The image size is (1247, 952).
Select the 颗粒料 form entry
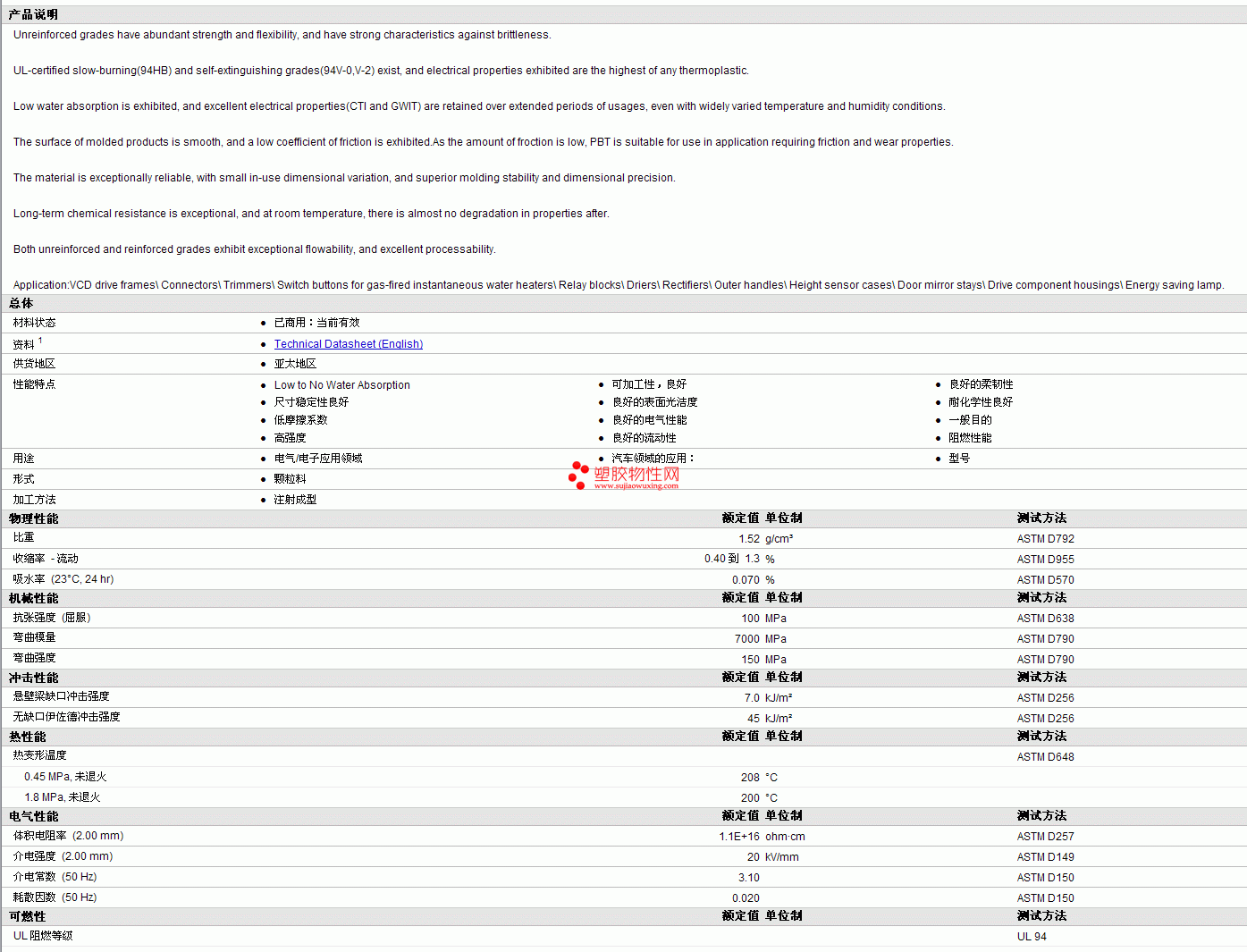pos(290,479)
